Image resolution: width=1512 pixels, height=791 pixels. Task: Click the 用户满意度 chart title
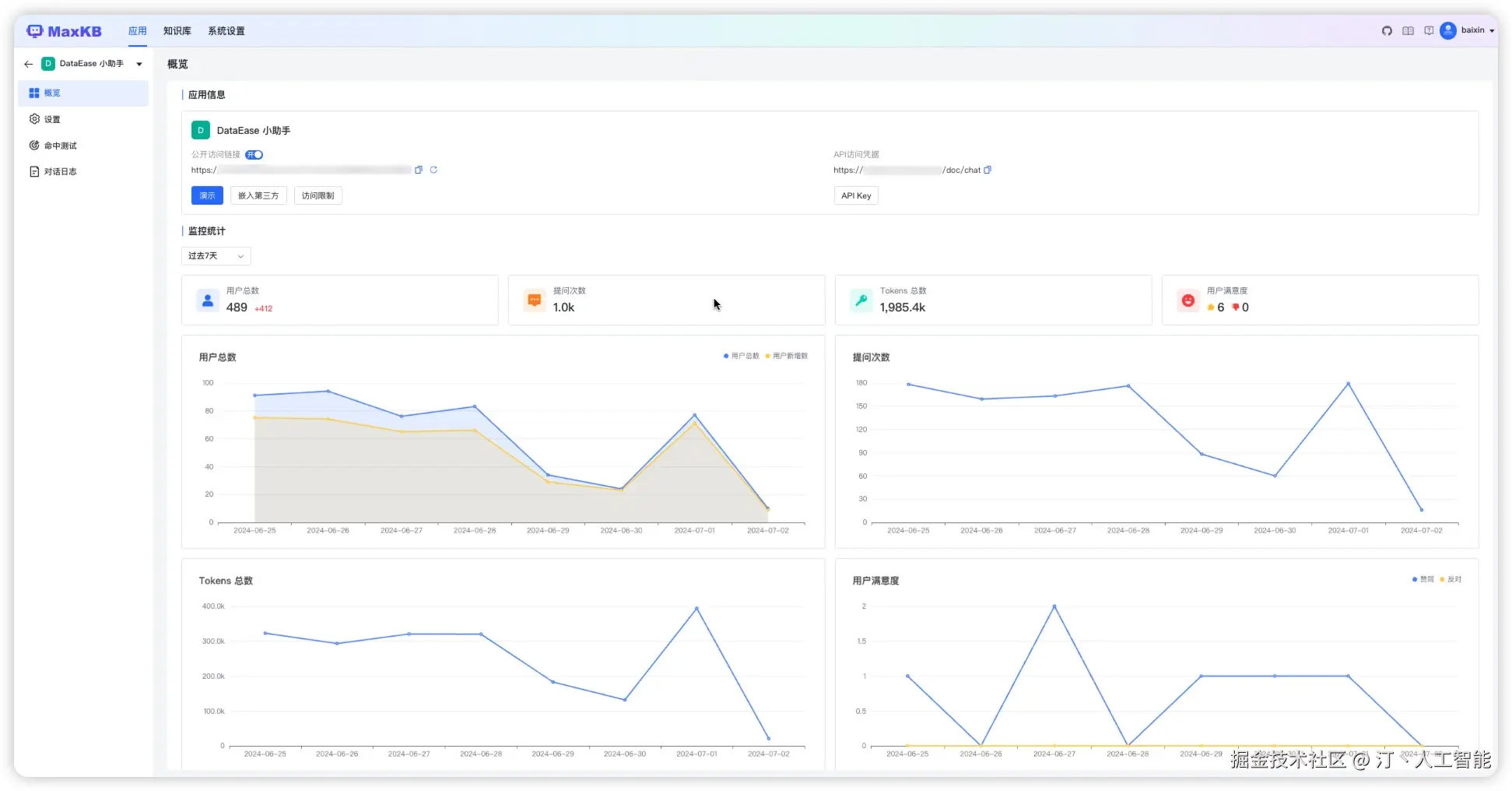pyautogui.click(x=875, y=581)
